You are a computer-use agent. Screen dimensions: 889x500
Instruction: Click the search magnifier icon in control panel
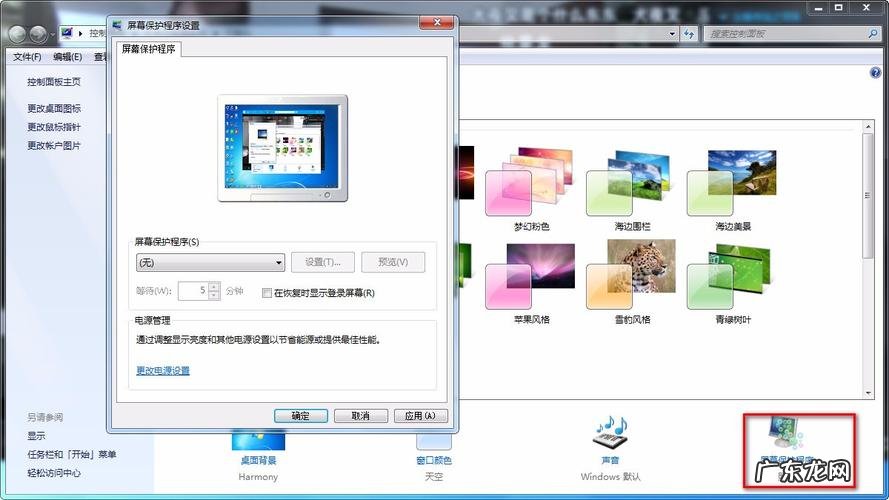click(873, 34)
